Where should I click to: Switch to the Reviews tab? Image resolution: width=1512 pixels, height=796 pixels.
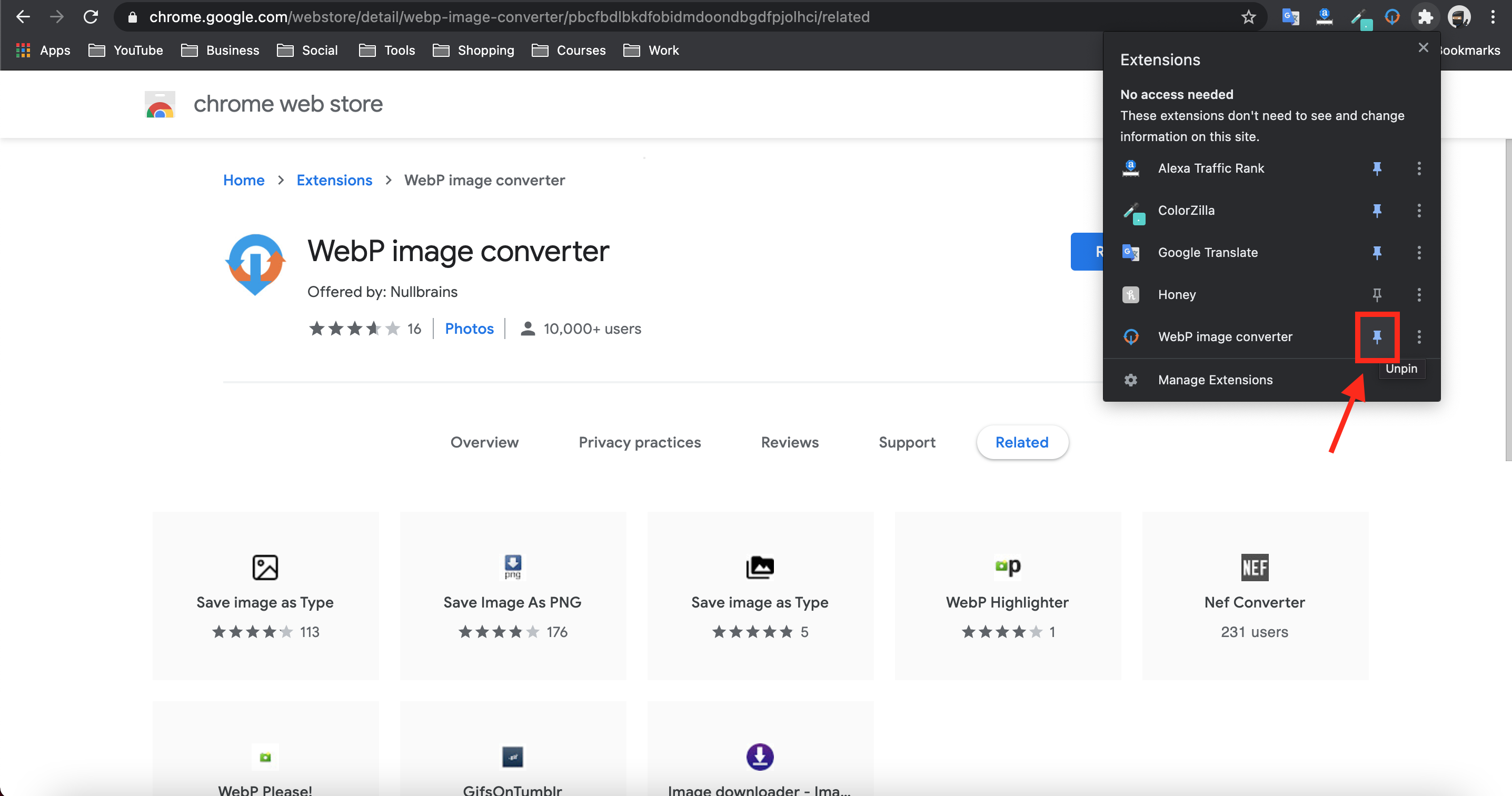click(x=790, y=442)
